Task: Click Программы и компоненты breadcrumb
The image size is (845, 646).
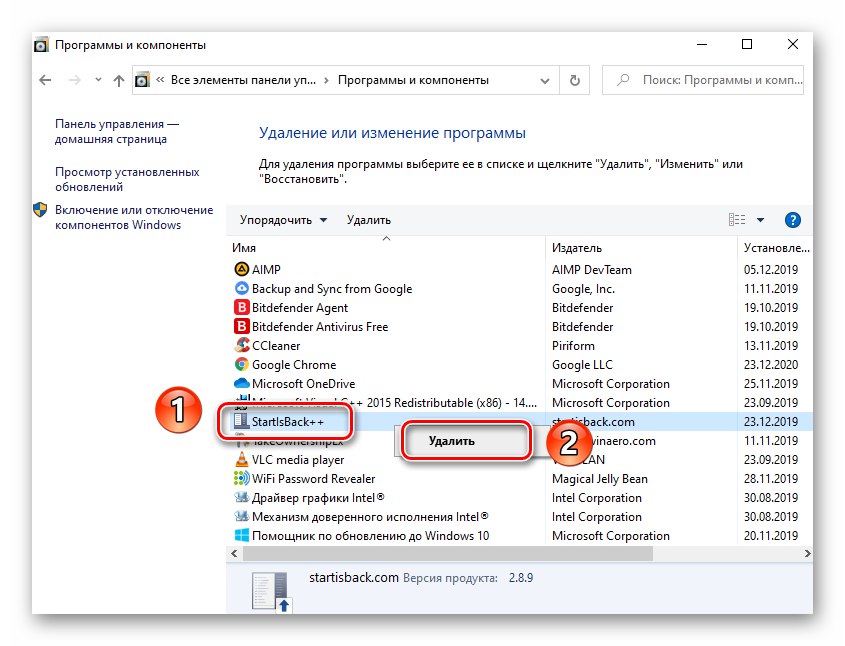Action: point(413,80)
